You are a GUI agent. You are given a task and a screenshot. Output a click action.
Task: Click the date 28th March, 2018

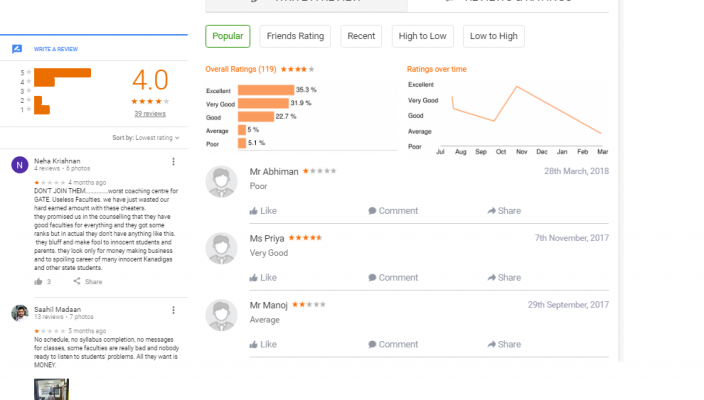[576, 171]
